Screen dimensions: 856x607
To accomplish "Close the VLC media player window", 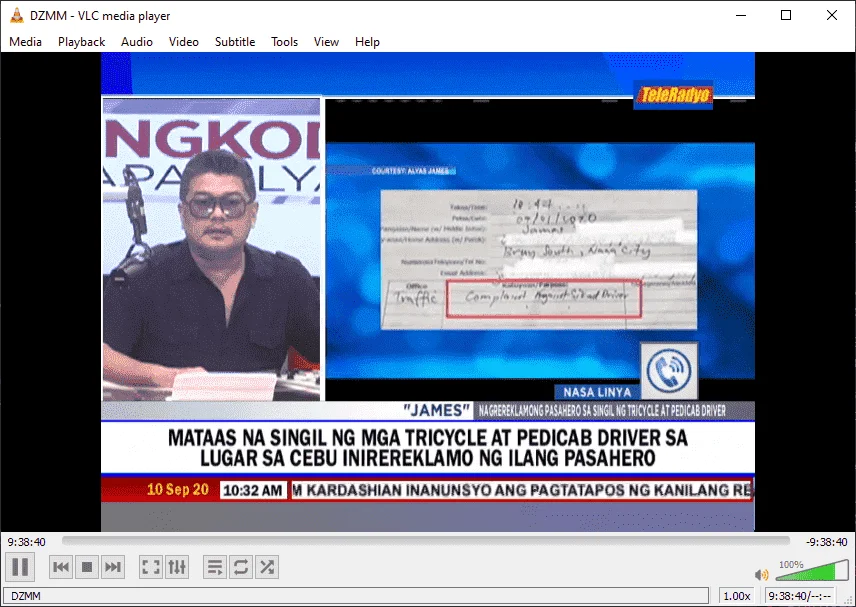I will (831, 15).
